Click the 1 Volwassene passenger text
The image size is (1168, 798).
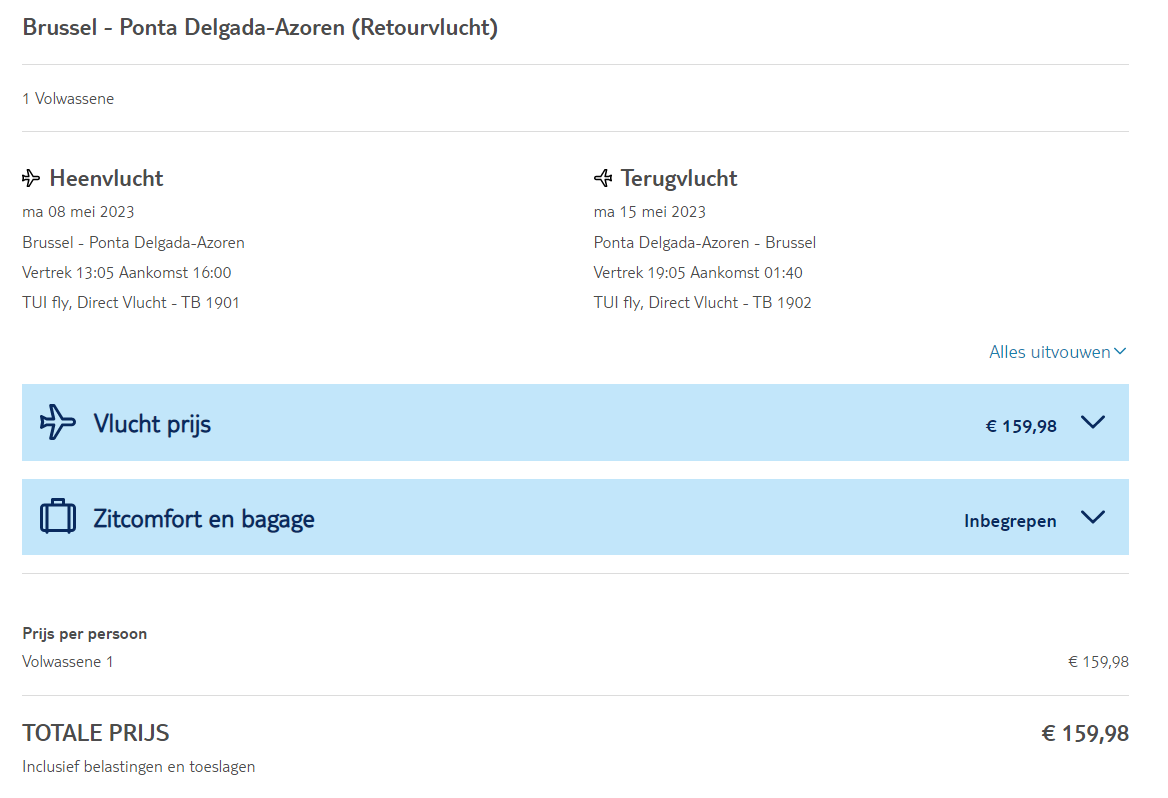(x=68, y=99)
